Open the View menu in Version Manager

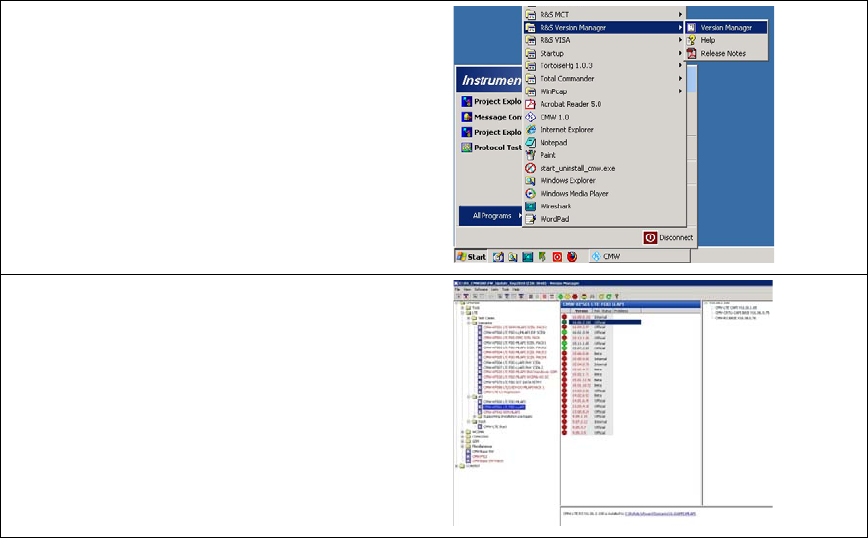click(467, 289)
